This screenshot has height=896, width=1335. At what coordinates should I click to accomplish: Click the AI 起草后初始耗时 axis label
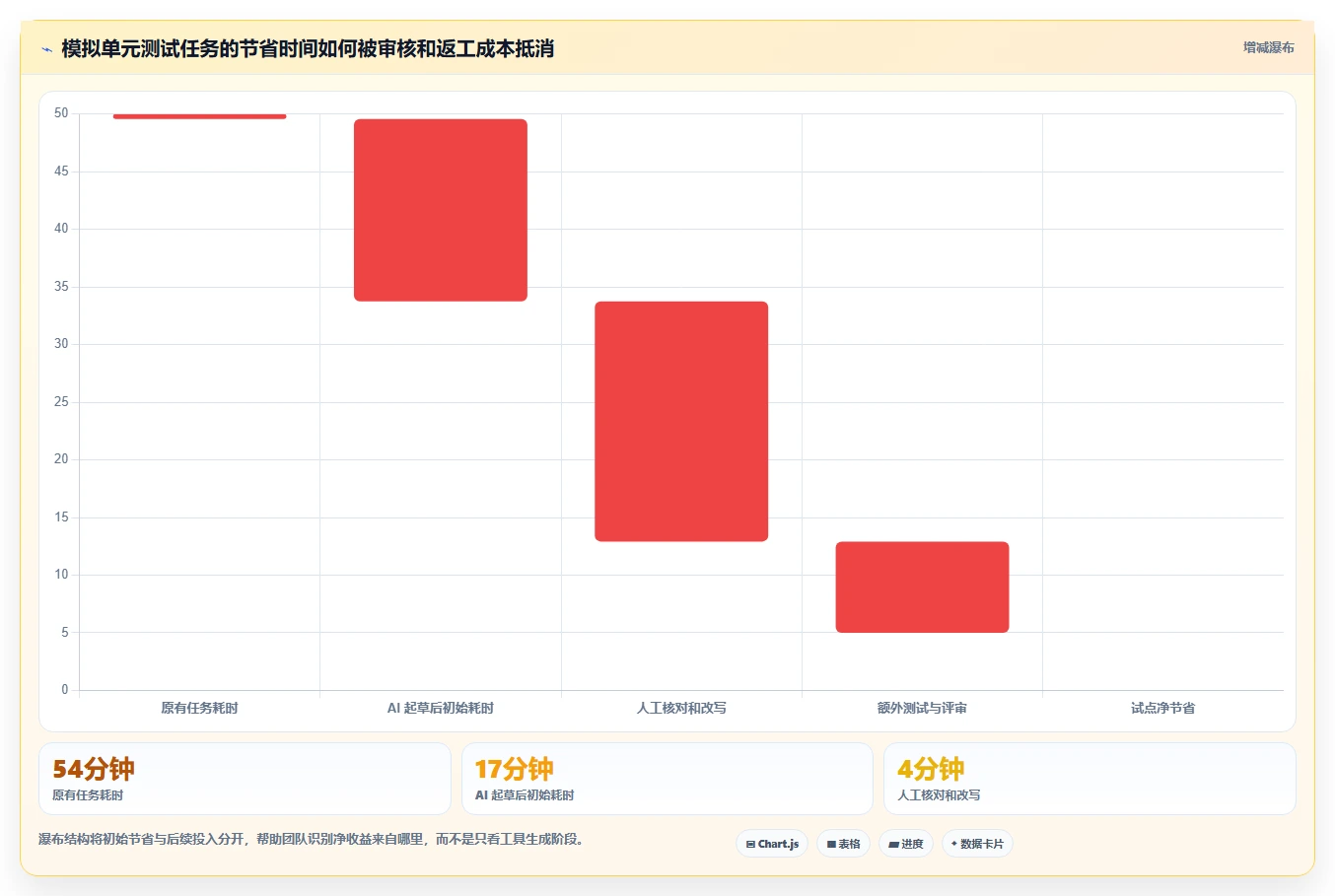(x=441, y=708)
